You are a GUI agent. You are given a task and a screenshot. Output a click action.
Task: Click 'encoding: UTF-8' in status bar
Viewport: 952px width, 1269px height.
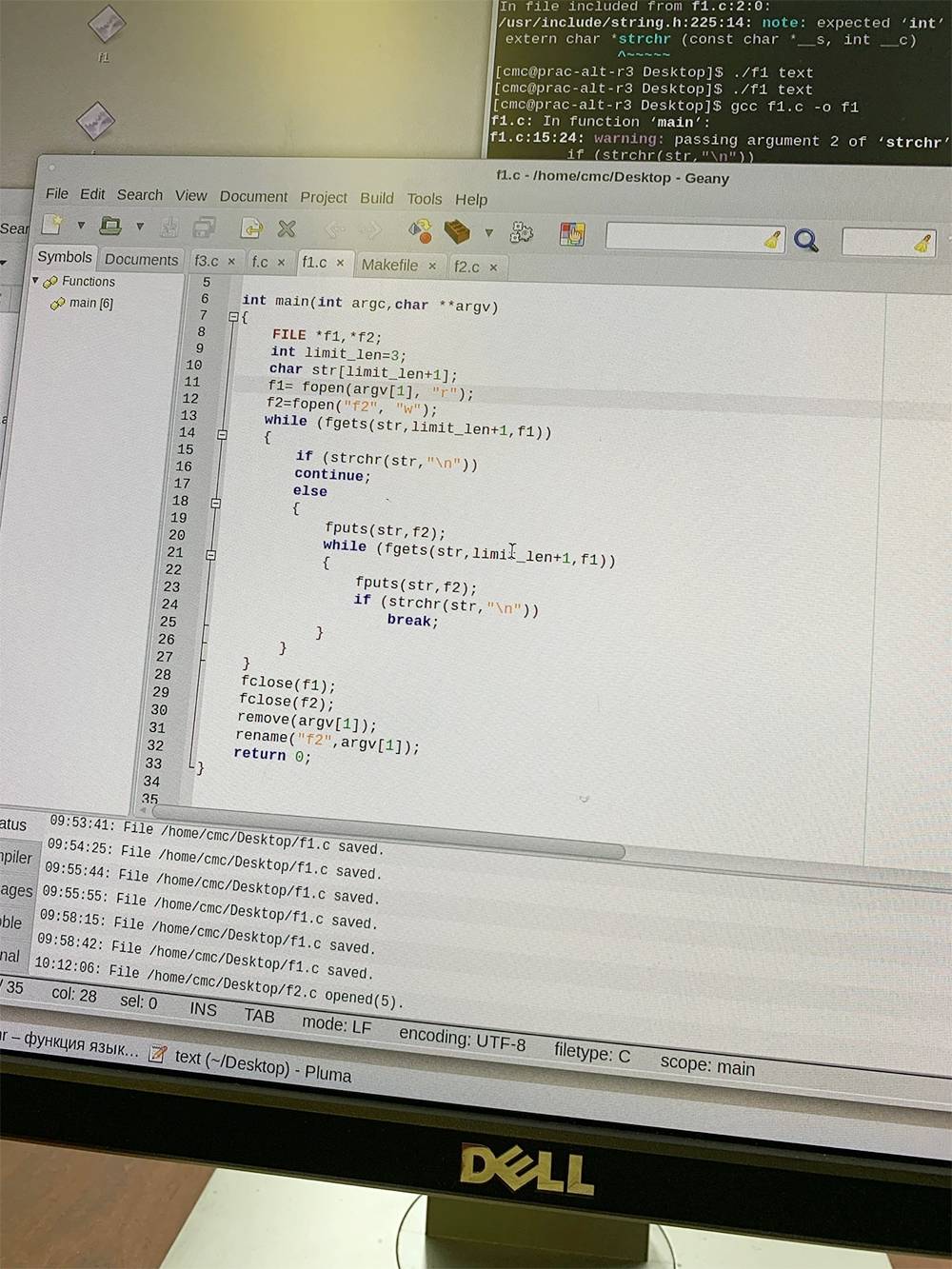pos(462,1039)
